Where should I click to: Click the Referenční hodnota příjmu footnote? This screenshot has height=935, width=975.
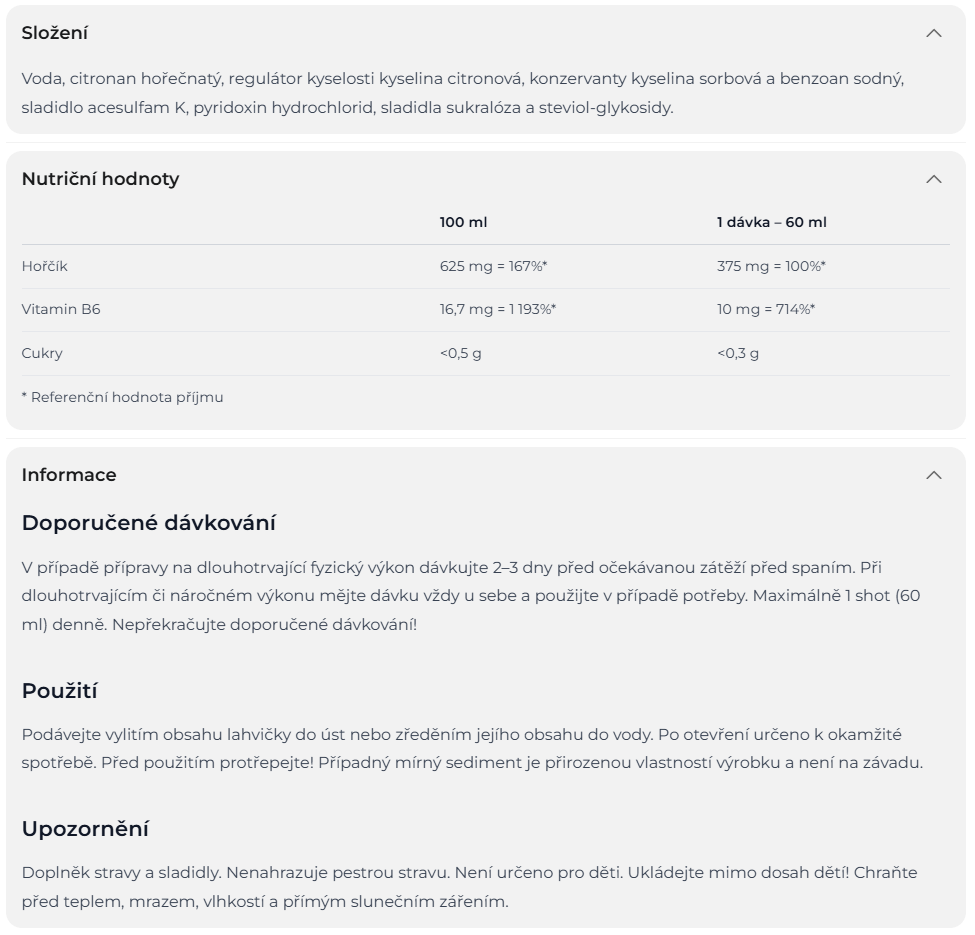(x=122, y=397)
